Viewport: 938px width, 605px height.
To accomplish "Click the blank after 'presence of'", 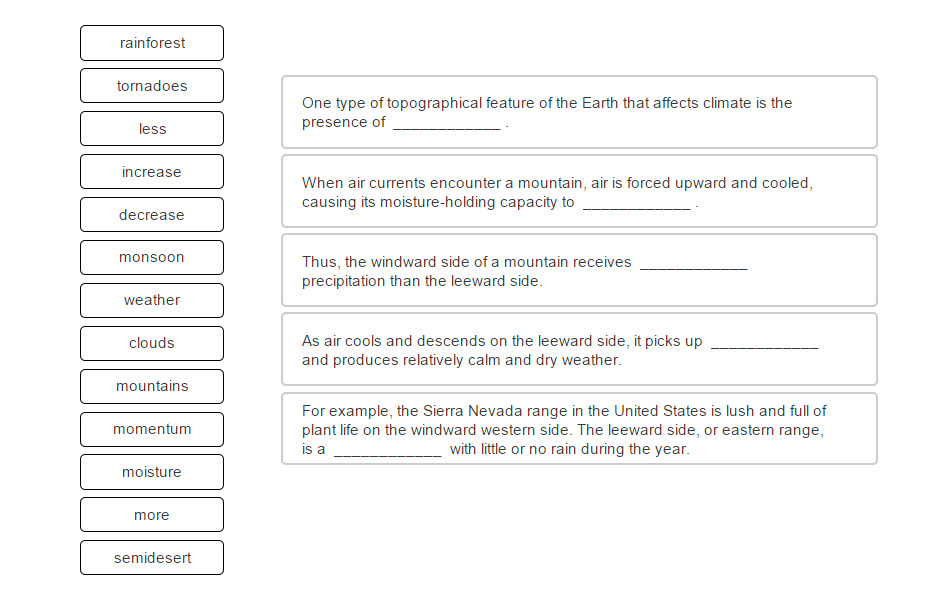I will (x=446, y=123).
